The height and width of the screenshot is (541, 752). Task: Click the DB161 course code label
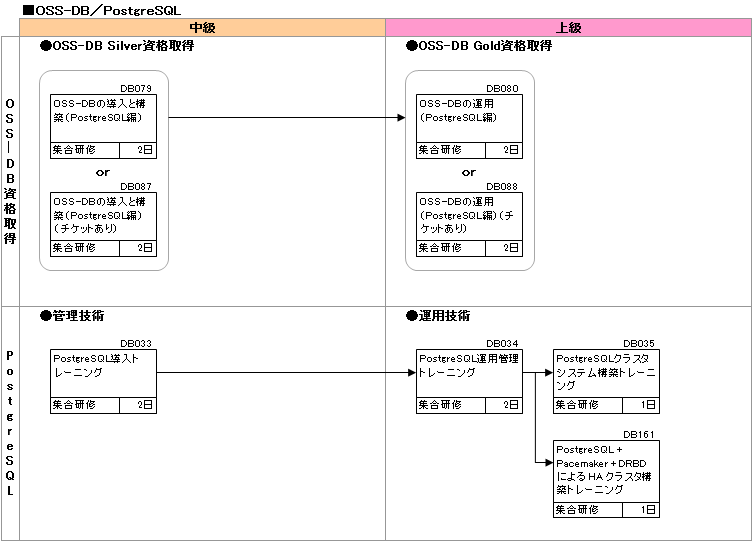coord(639,435)
